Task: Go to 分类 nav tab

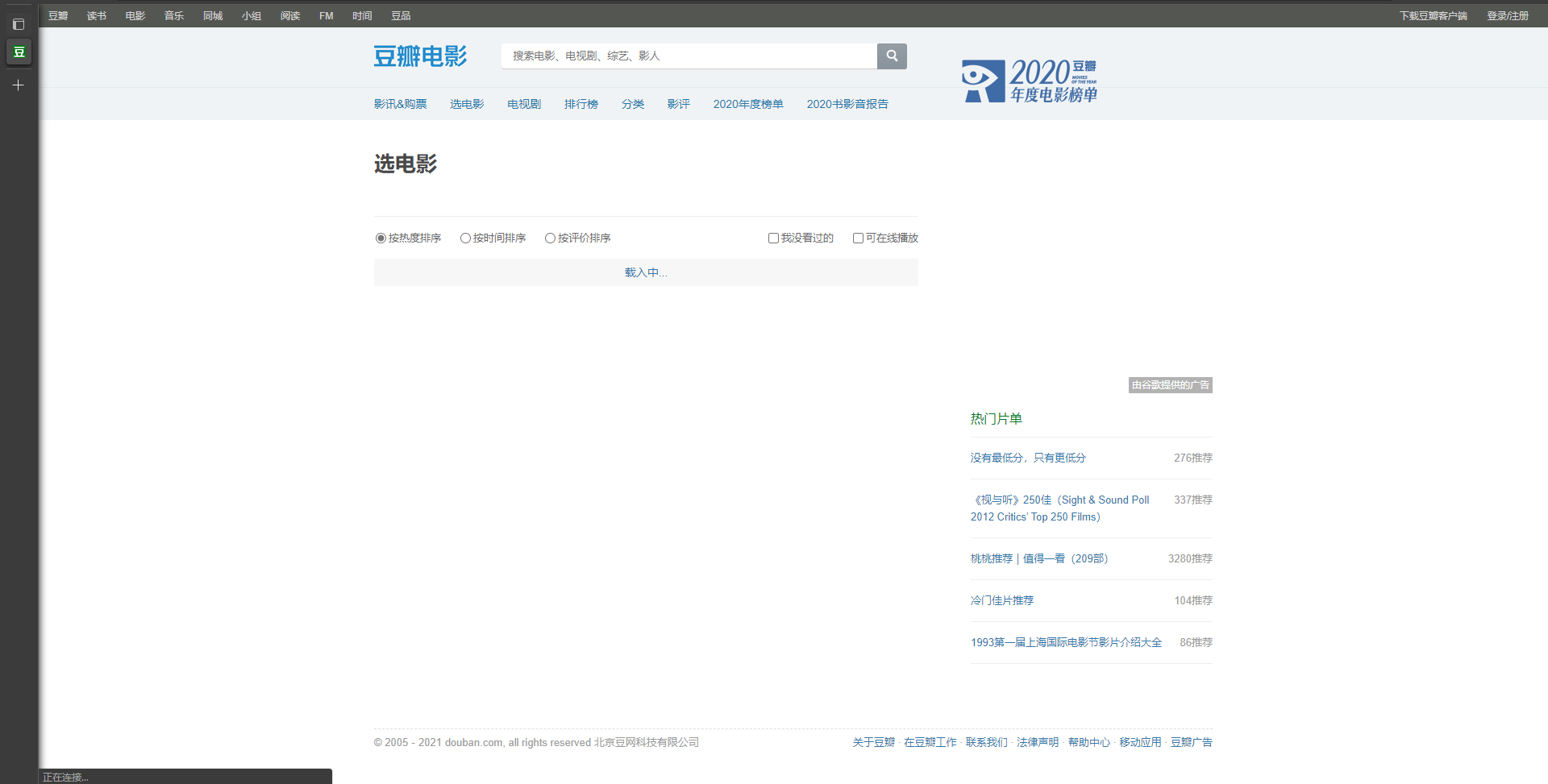Action: 633,104
